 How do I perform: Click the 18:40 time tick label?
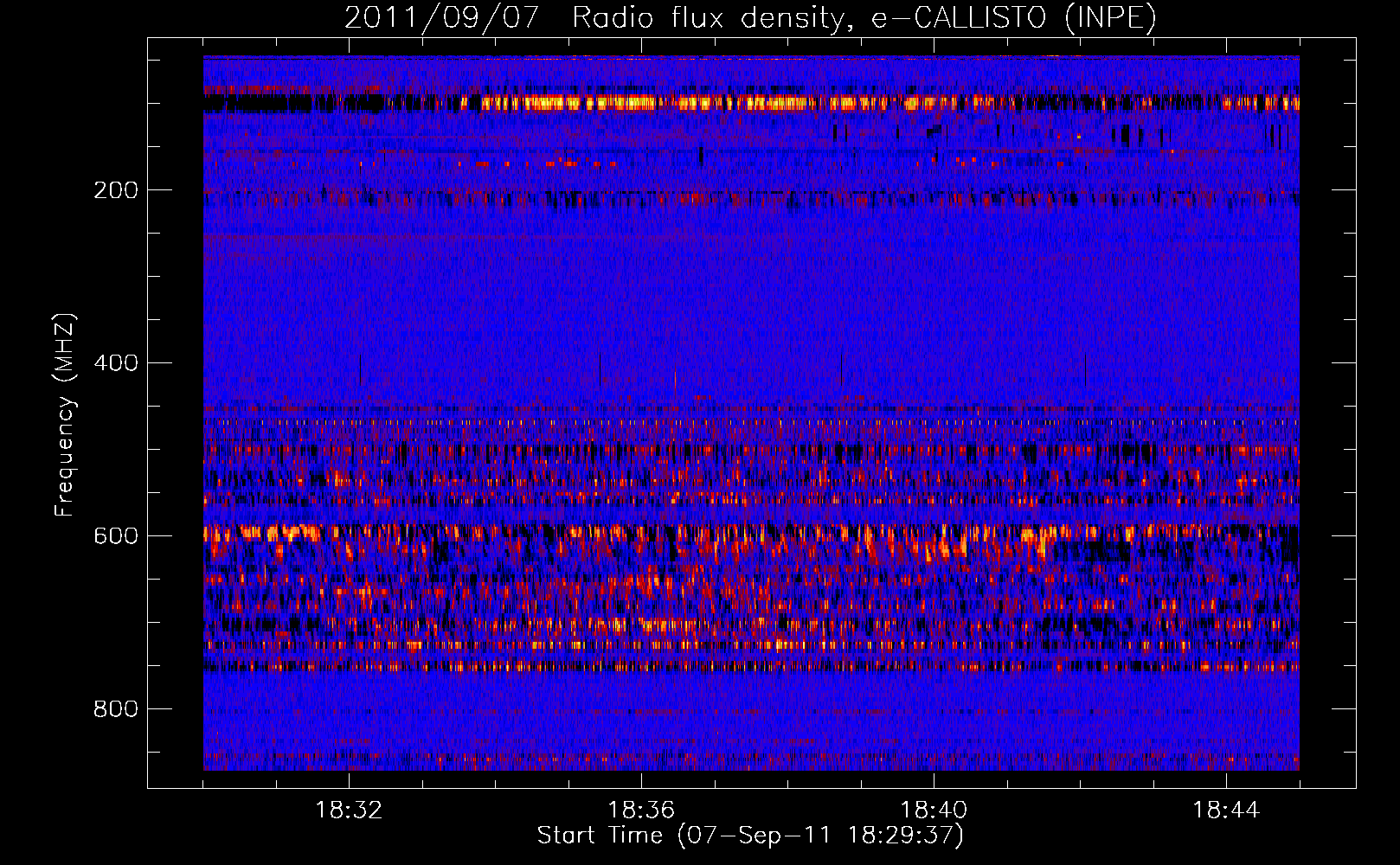click(x=934, y=811)
